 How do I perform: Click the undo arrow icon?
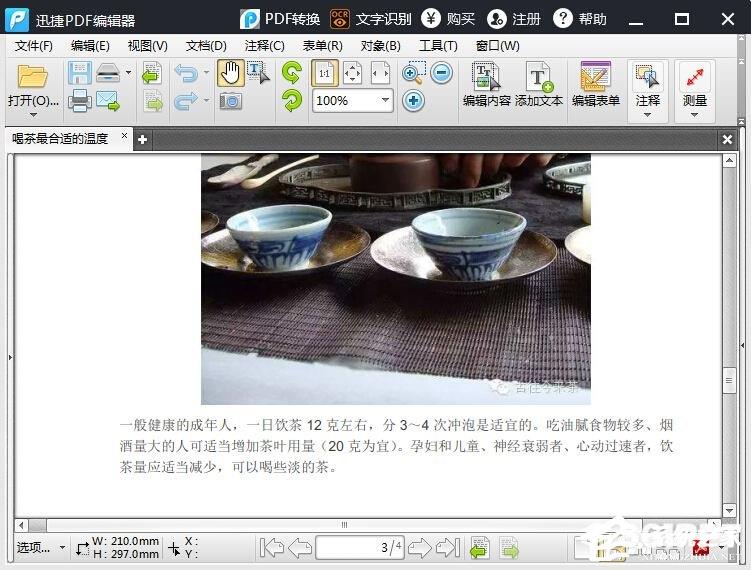click(186, 73)
